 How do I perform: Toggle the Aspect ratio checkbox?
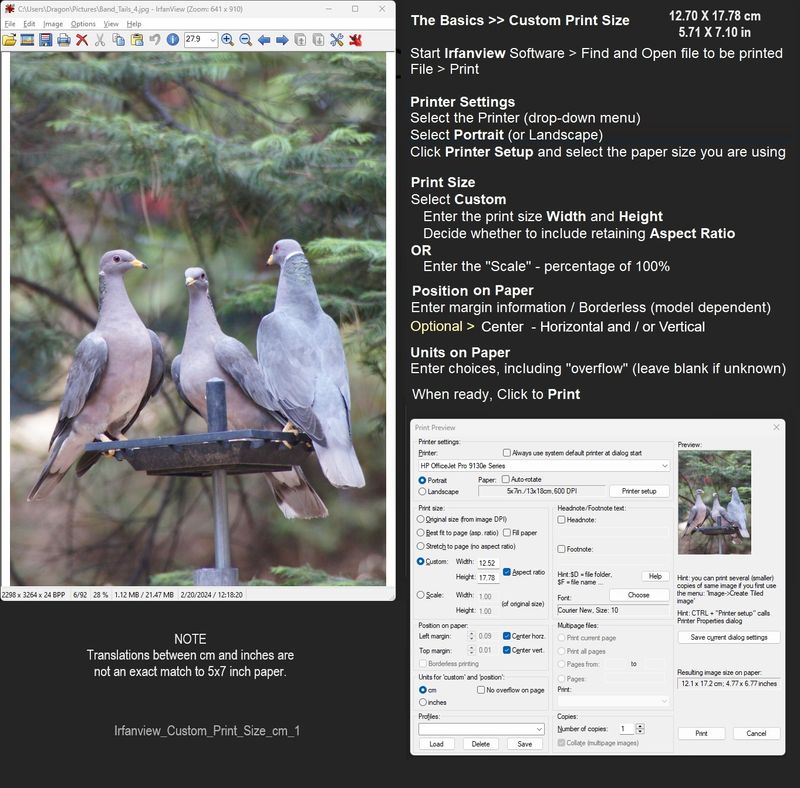pos(506,572)
